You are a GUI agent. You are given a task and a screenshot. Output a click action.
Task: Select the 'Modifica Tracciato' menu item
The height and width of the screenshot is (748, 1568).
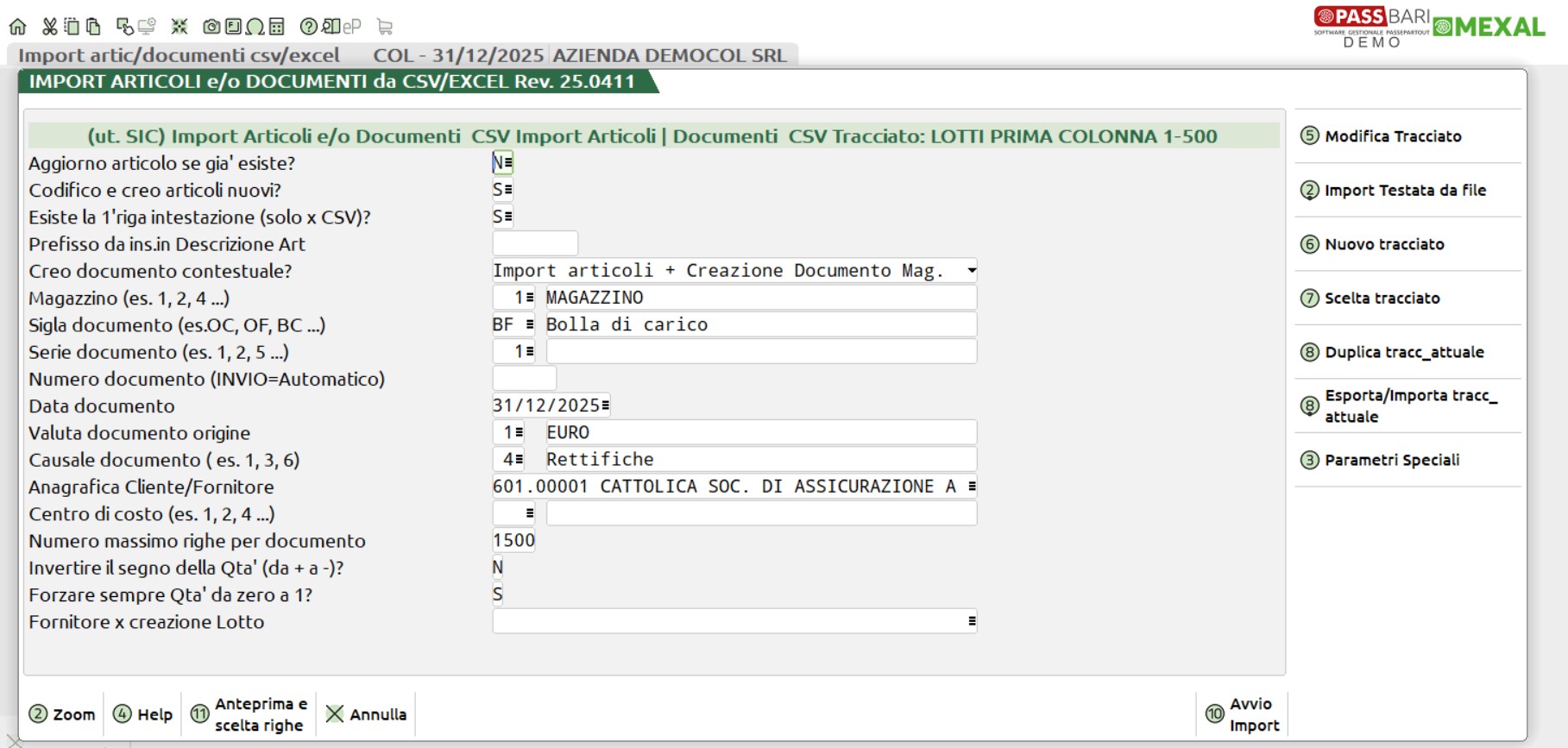[x=1393, y=136]
